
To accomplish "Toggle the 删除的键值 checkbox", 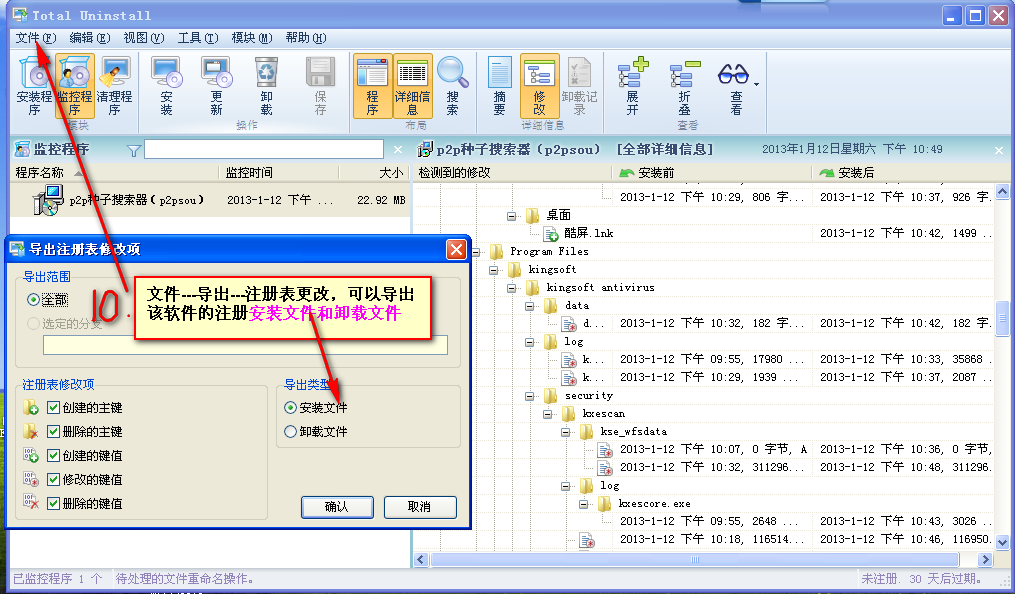I will pyautogui.click(x=54, y=503).
